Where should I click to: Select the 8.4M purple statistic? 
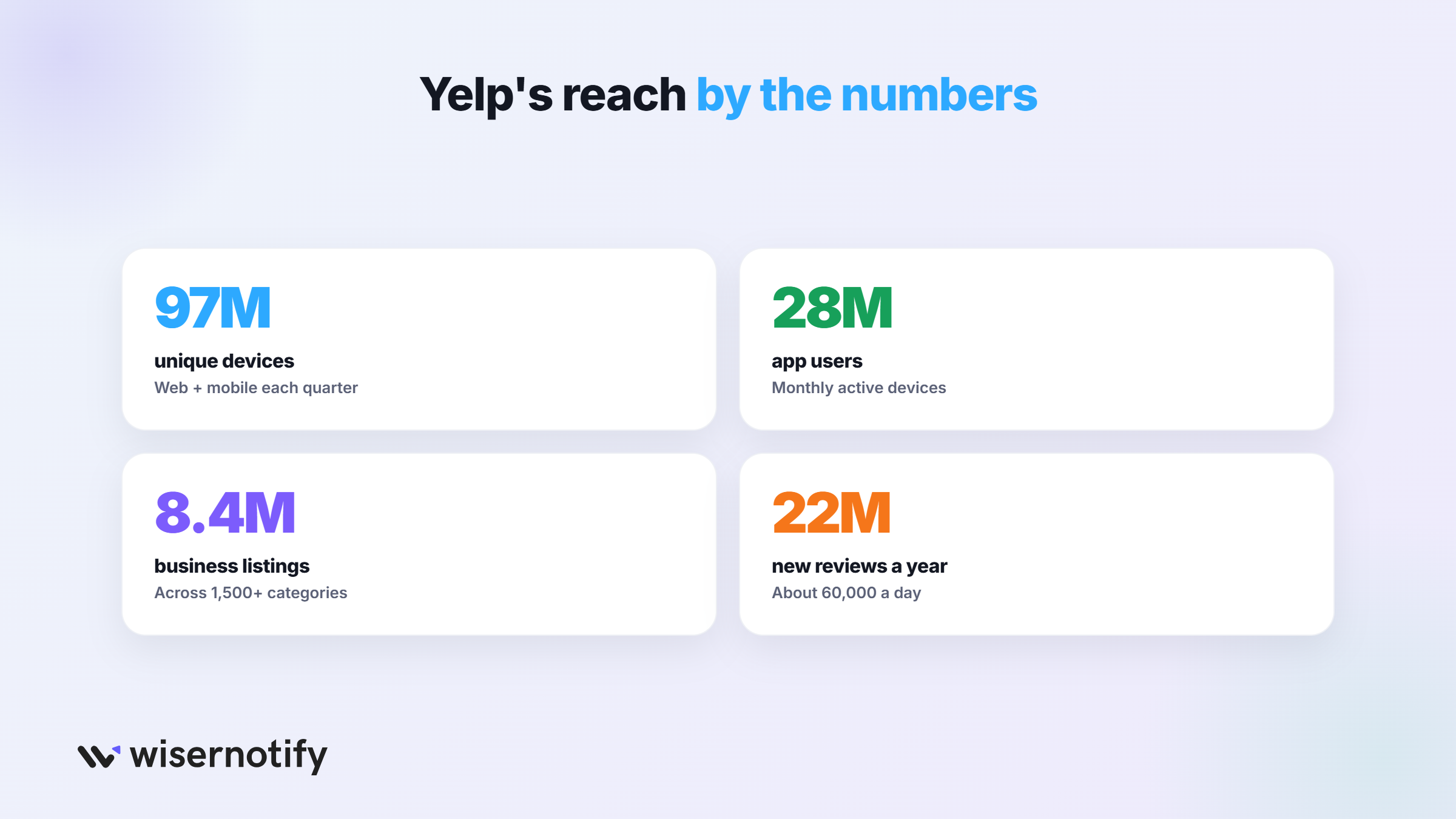point(224,513)
